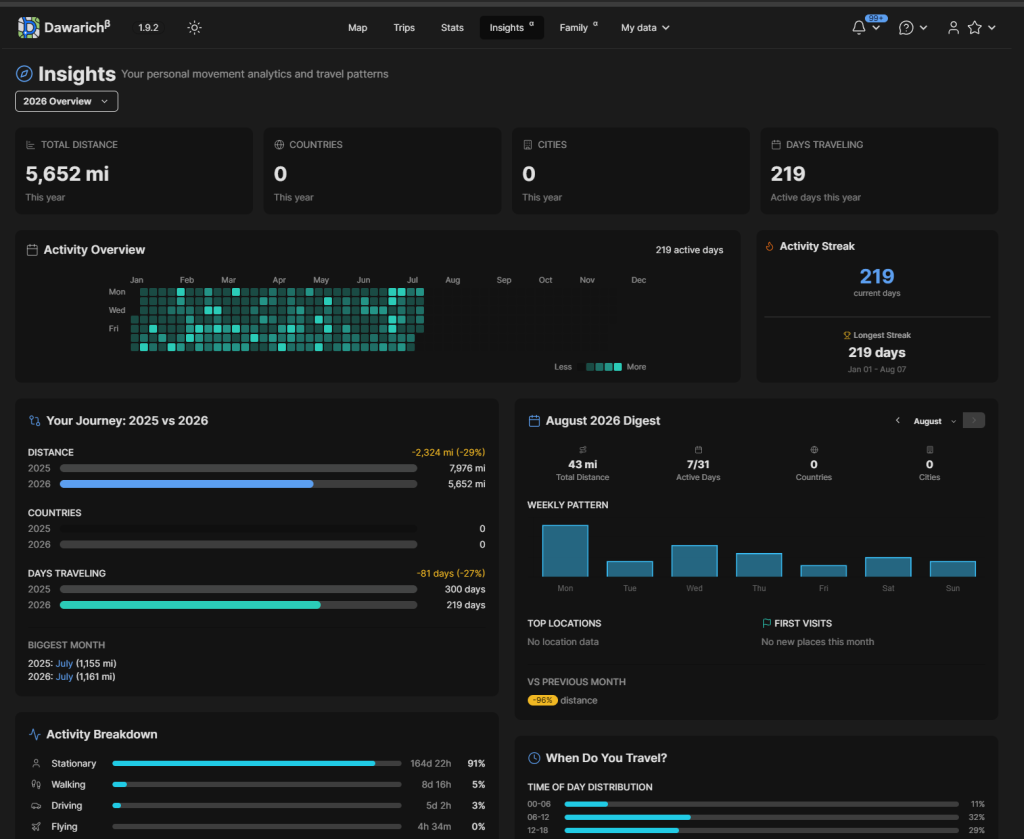1024x839 pixels.
Task: Open the August month selector
Action: pyautogui.click(x=934, y=421)
